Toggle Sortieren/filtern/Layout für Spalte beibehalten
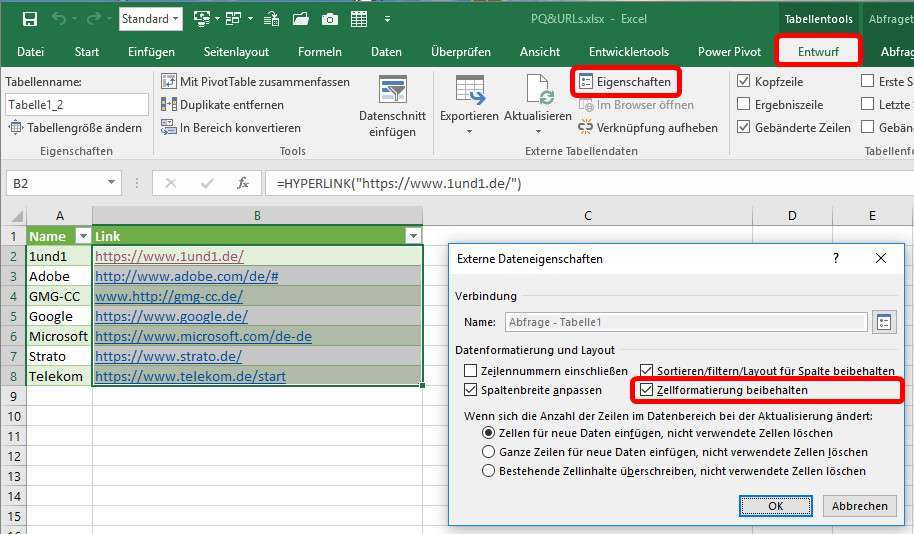This screenshot has height=534, width=914. click(x=646, y=370)
